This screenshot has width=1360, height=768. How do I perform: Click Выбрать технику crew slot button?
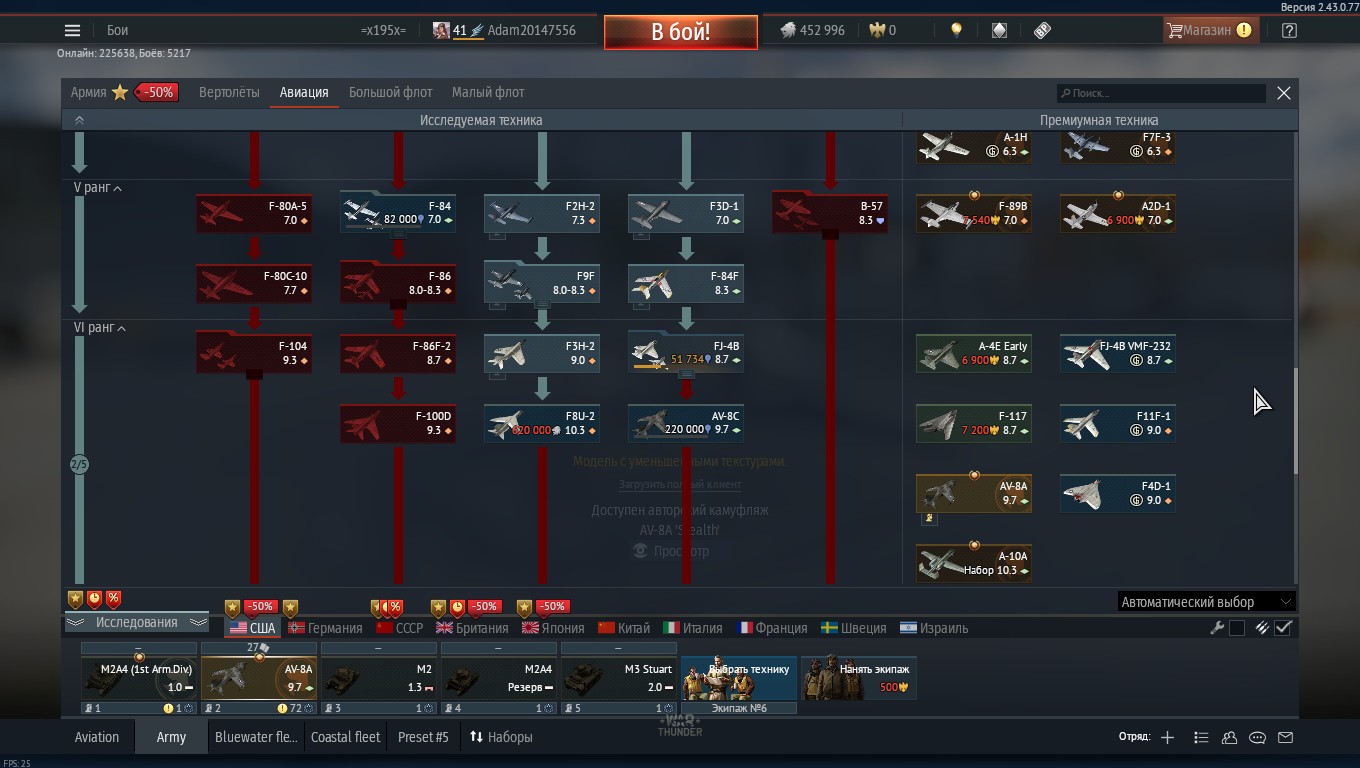tap(739, 678)
